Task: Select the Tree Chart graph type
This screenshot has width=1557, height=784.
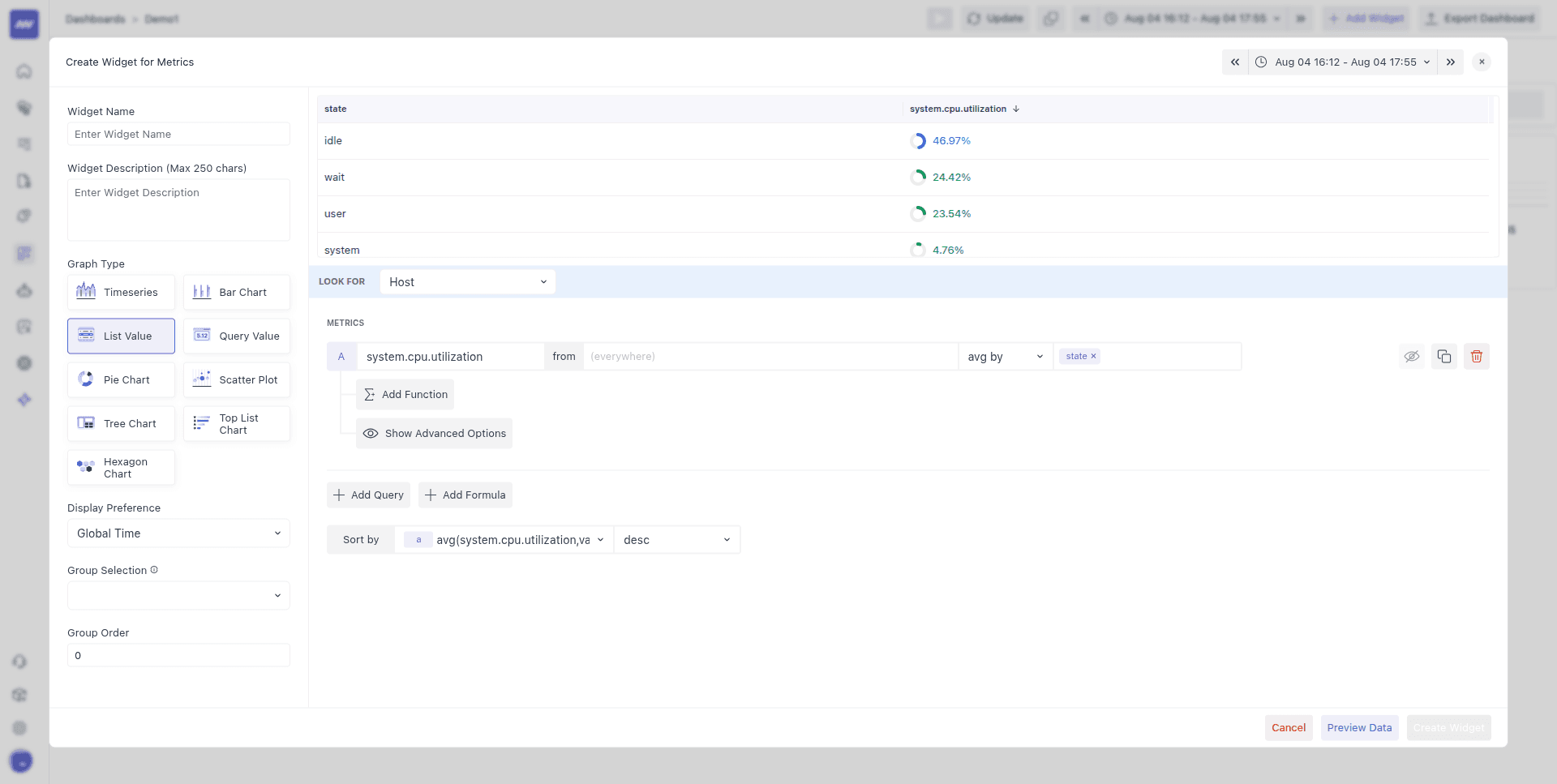Action: [120, 423]
